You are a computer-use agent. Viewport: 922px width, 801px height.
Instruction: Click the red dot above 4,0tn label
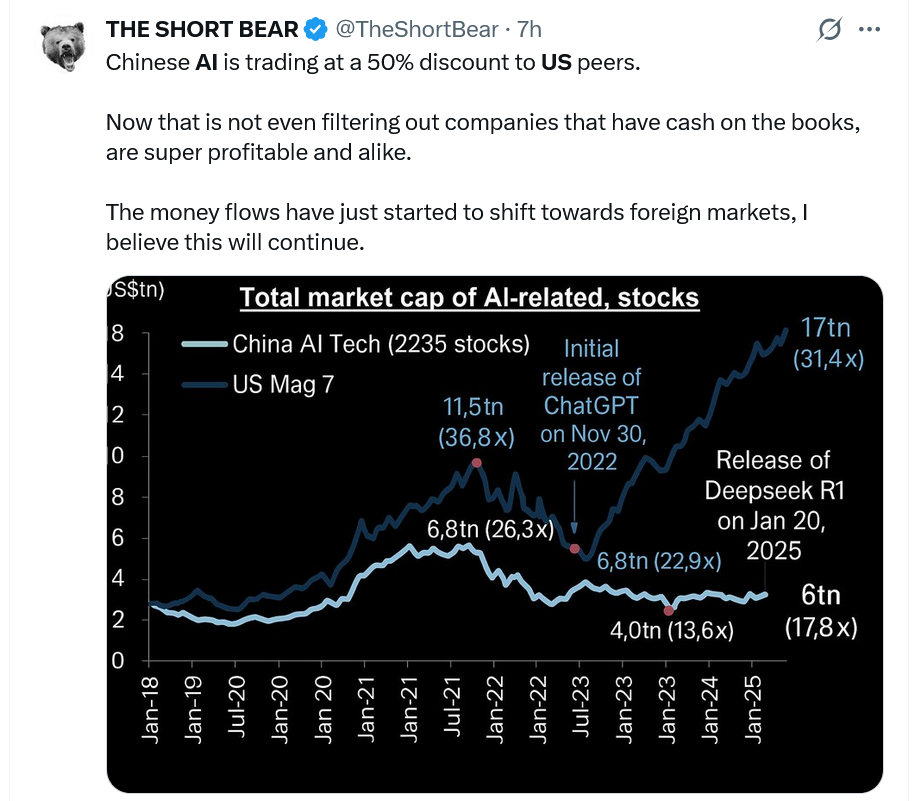(667, 610)
